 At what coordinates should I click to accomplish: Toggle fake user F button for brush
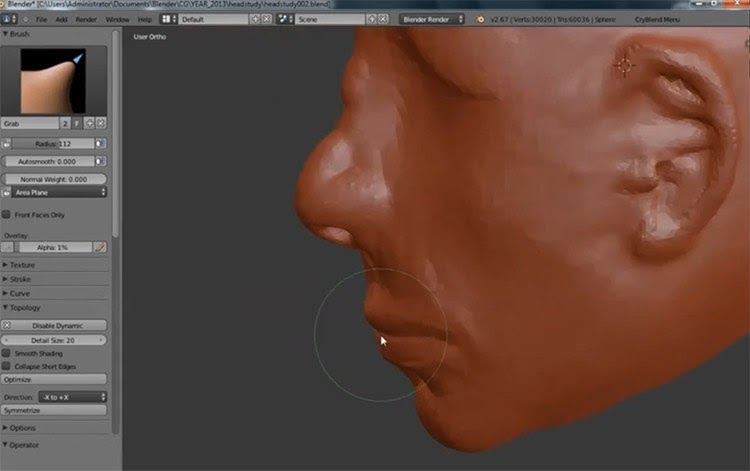77,123
